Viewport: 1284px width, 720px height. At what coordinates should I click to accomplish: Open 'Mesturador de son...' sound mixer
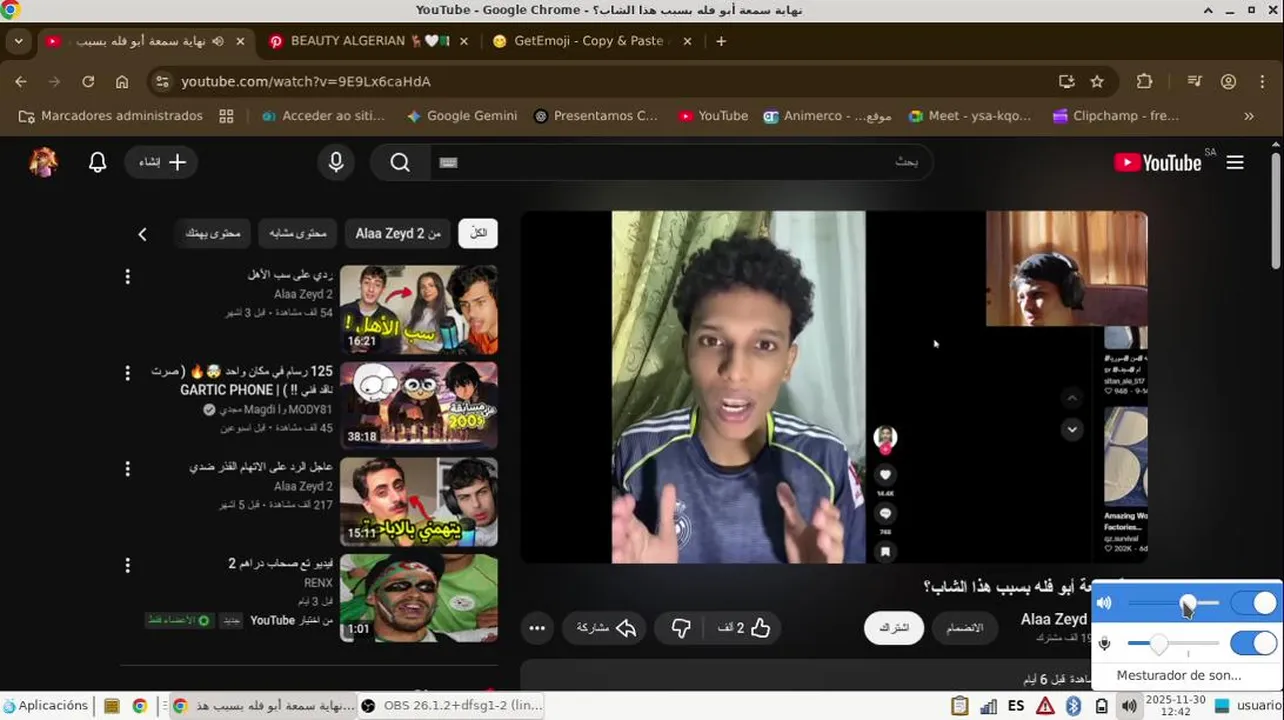(x=1179, y=675)
